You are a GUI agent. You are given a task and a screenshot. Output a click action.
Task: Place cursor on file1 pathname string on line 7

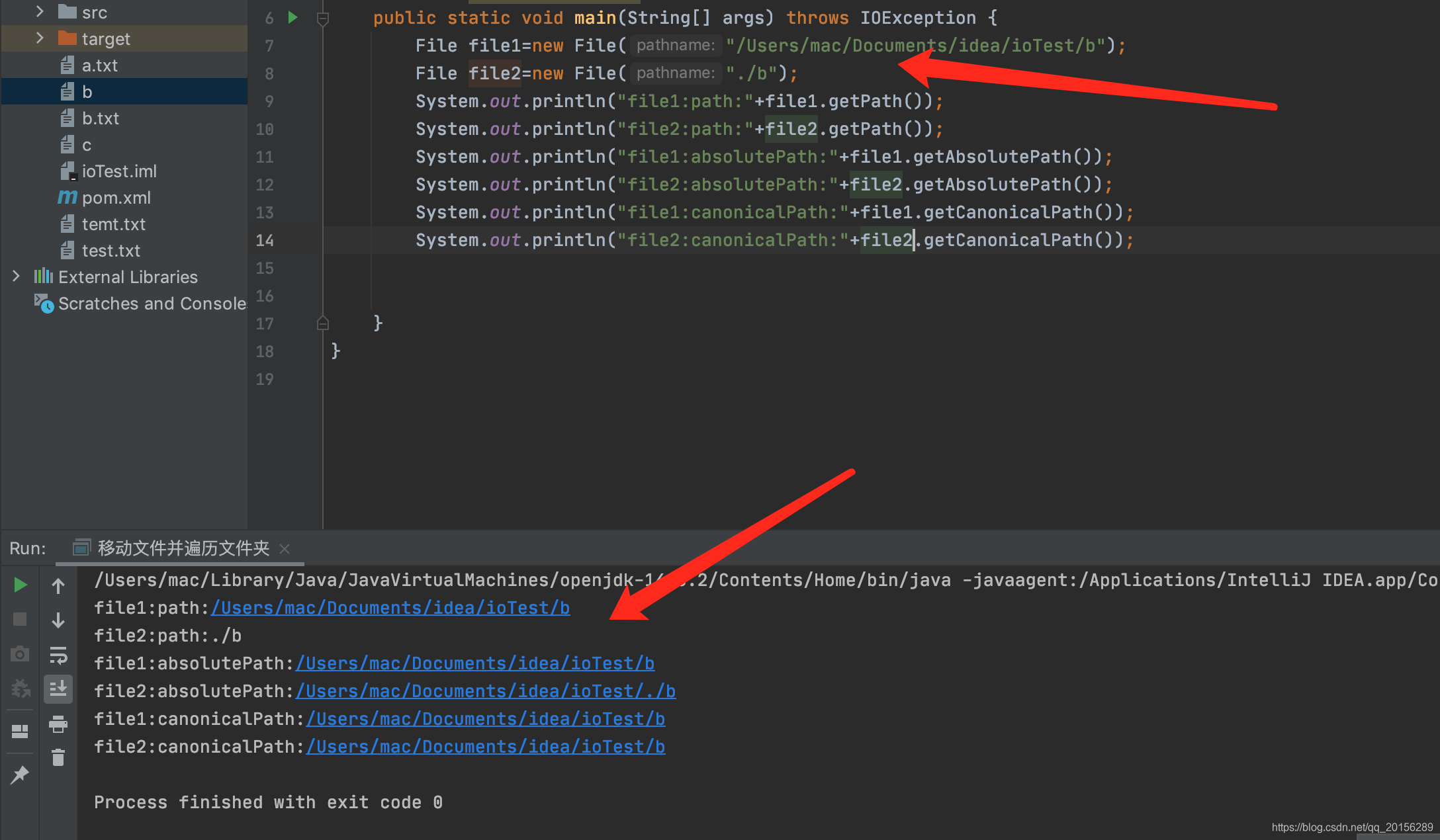tap(916, 46)
